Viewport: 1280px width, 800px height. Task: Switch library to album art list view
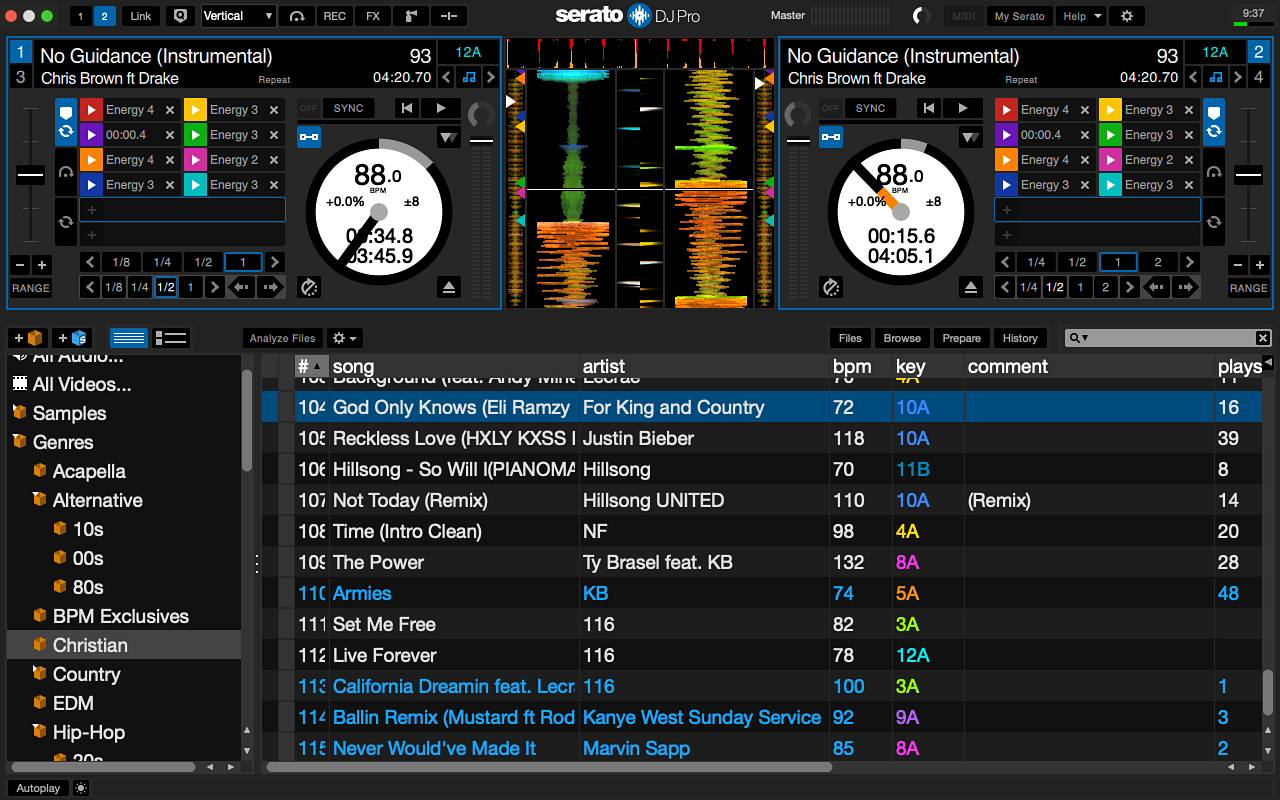pyautogui.click(x=171, y=337)
